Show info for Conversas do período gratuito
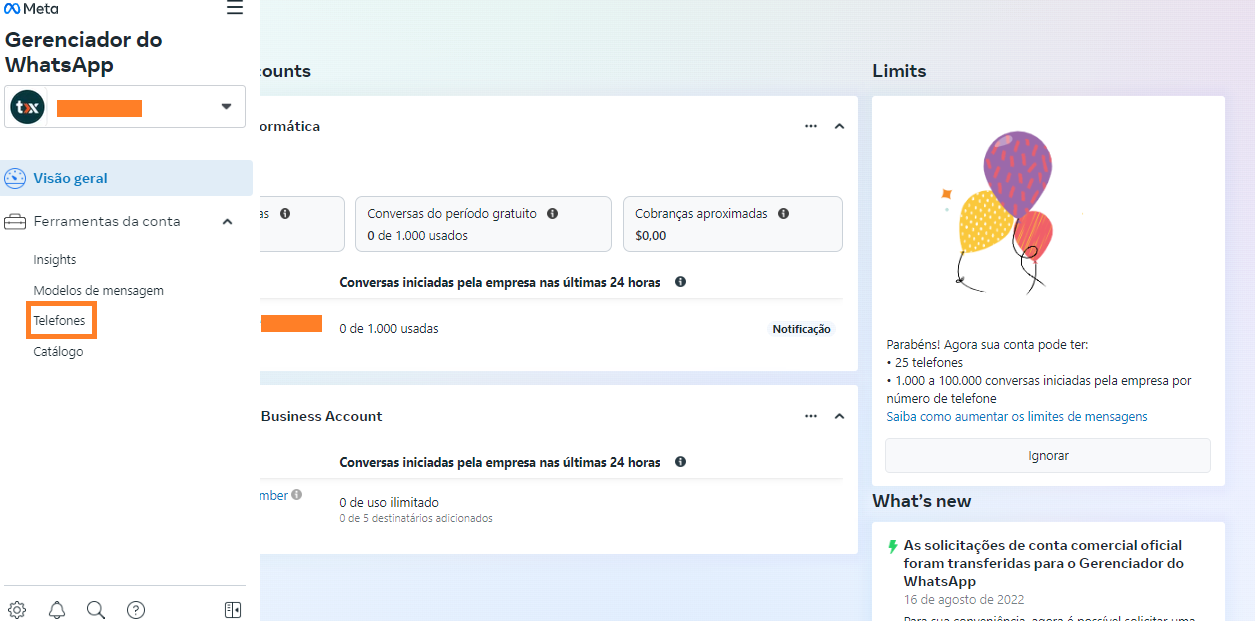1255x621 pixels. (552, 214)
